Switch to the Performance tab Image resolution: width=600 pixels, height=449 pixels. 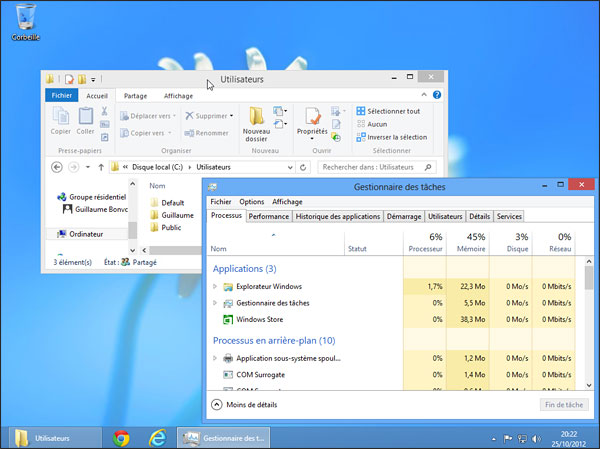click(x=269, y=216)
